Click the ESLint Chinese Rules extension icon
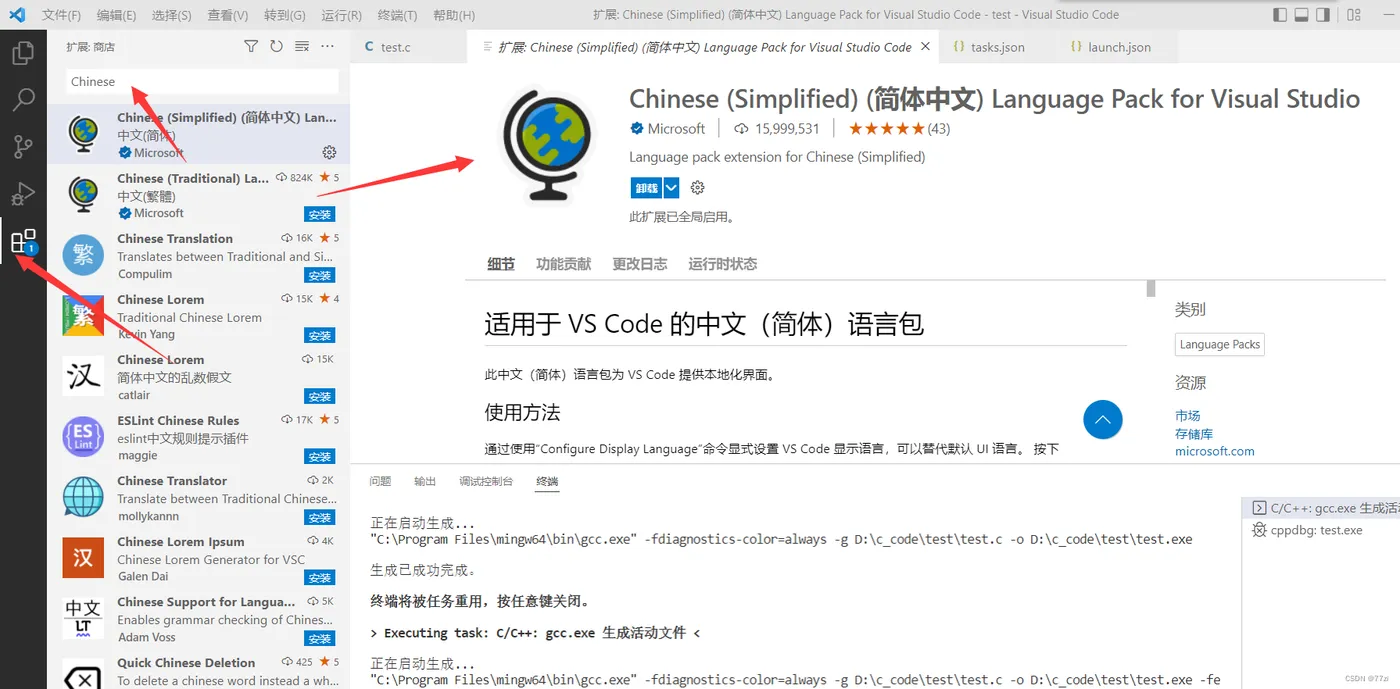Image resolution: width=1400 pixels, height=689 pixels. (83, 437)
